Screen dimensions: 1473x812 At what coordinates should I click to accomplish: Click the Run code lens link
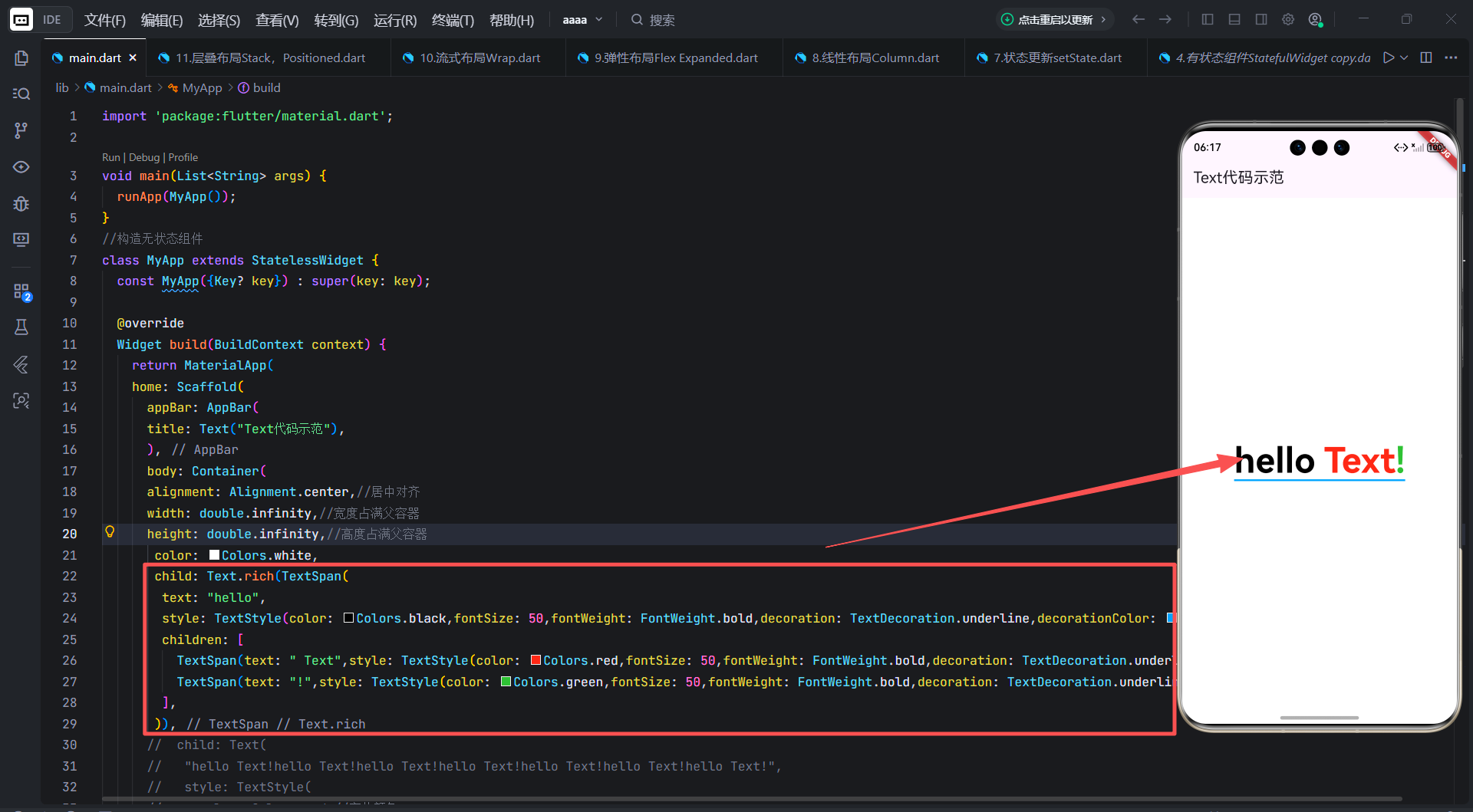(111, 157)
